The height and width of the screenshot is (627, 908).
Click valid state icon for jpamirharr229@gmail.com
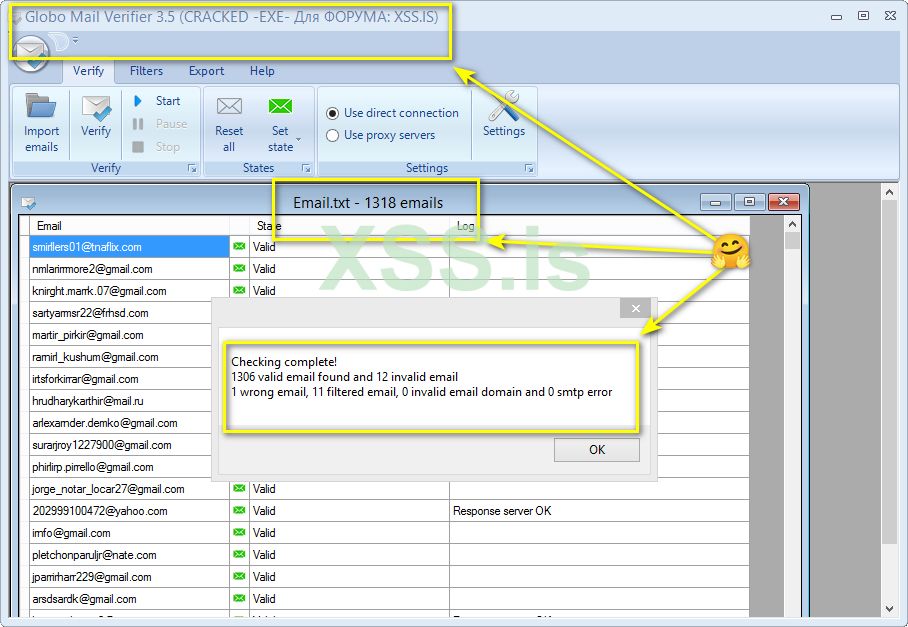pyautogui.click(x=239, y=577)
